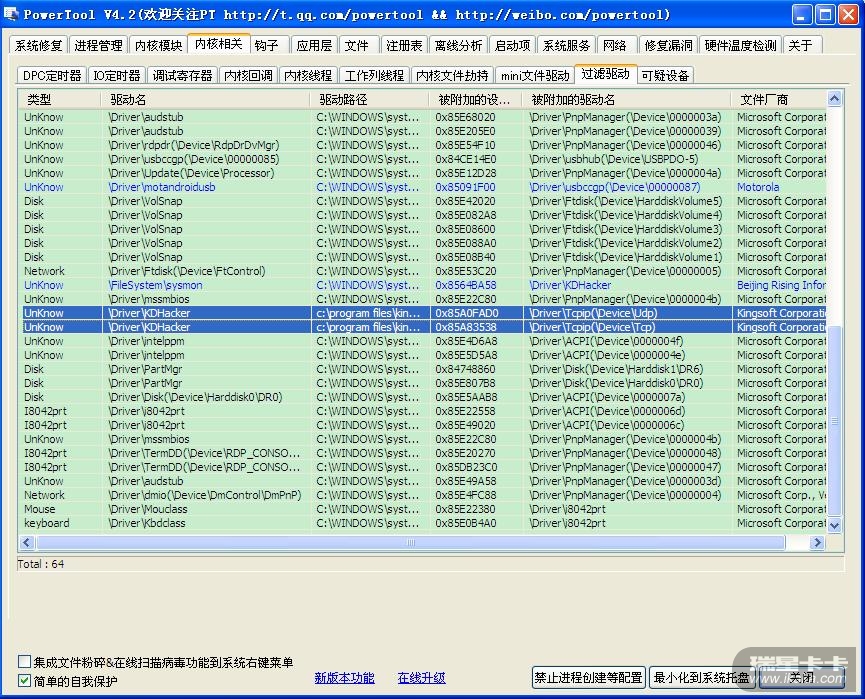
Task: Open the 系统修复 tab
Action: (38, 45)
